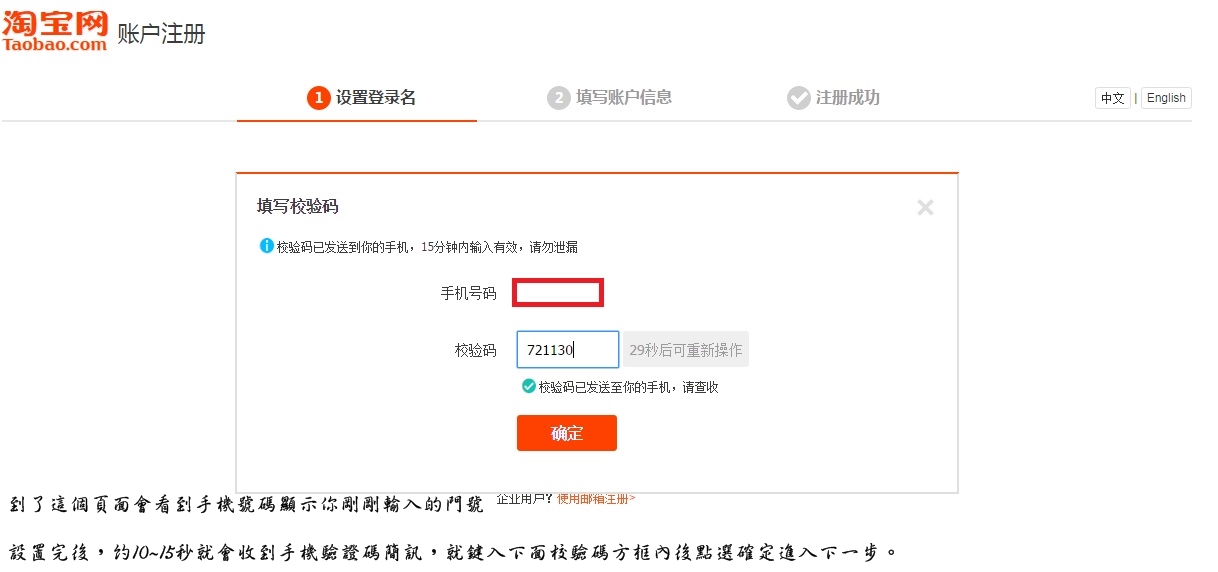Click the Taobao.com logo

55,30
